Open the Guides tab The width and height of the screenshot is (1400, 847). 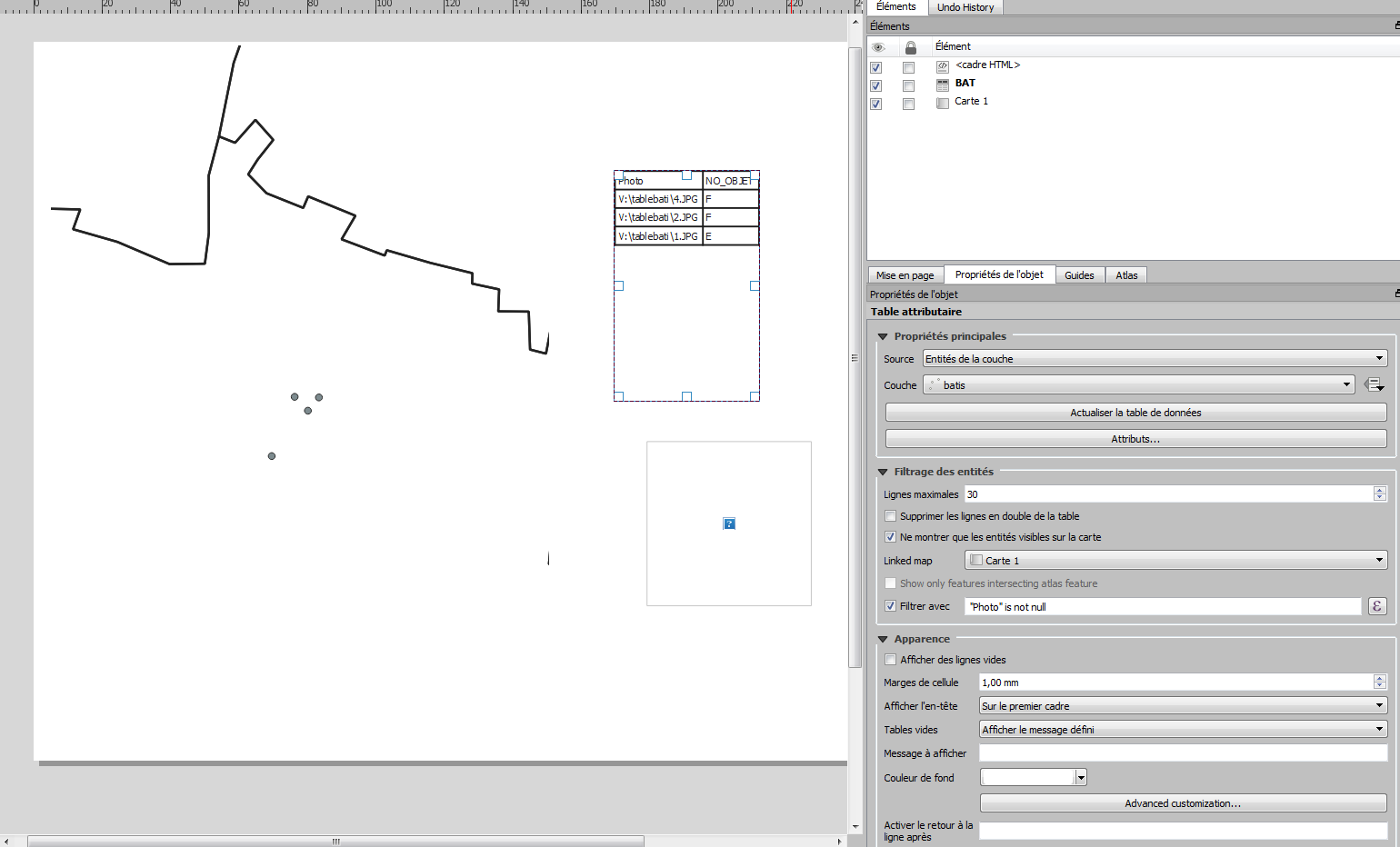coord(1080,275)
